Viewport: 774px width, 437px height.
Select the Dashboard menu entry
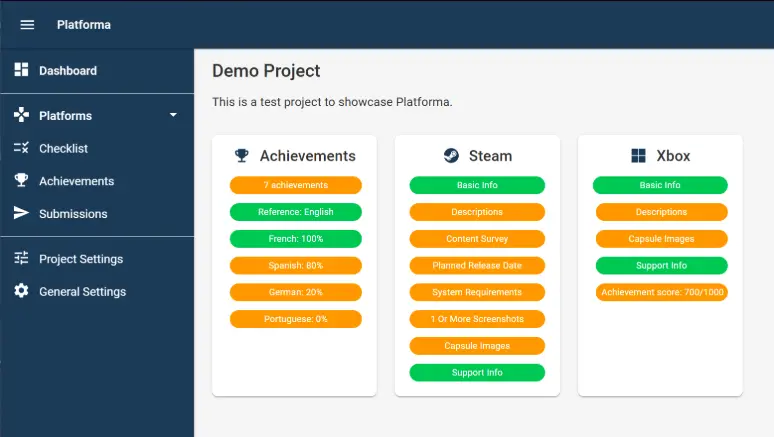point(68,71)
